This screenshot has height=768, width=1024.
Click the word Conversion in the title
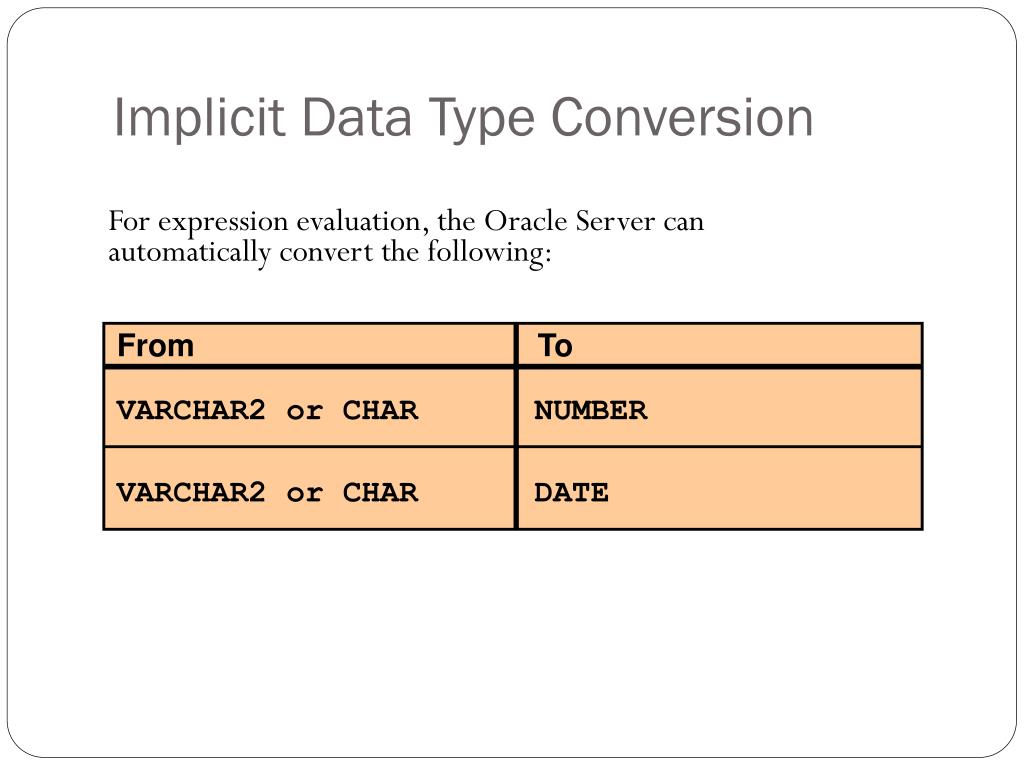(682, 117)
